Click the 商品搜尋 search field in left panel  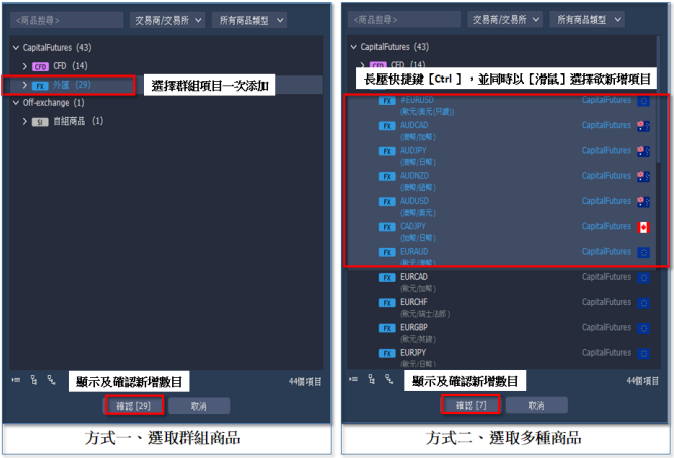[x=67, y=20]
